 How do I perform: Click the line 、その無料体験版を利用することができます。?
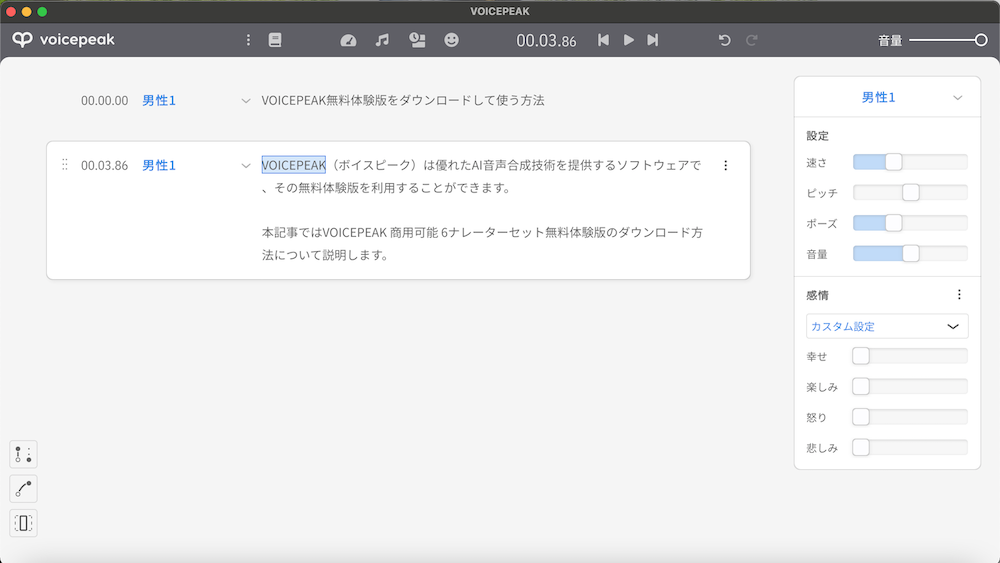pyautogui.click(x=386, y=188)
